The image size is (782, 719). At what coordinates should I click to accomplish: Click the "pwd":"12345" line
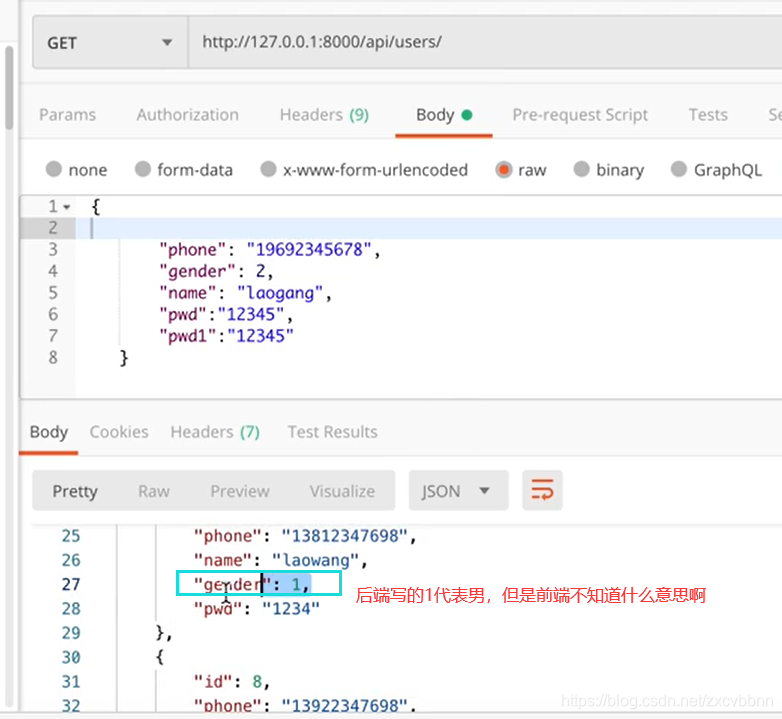click(225, 315)
